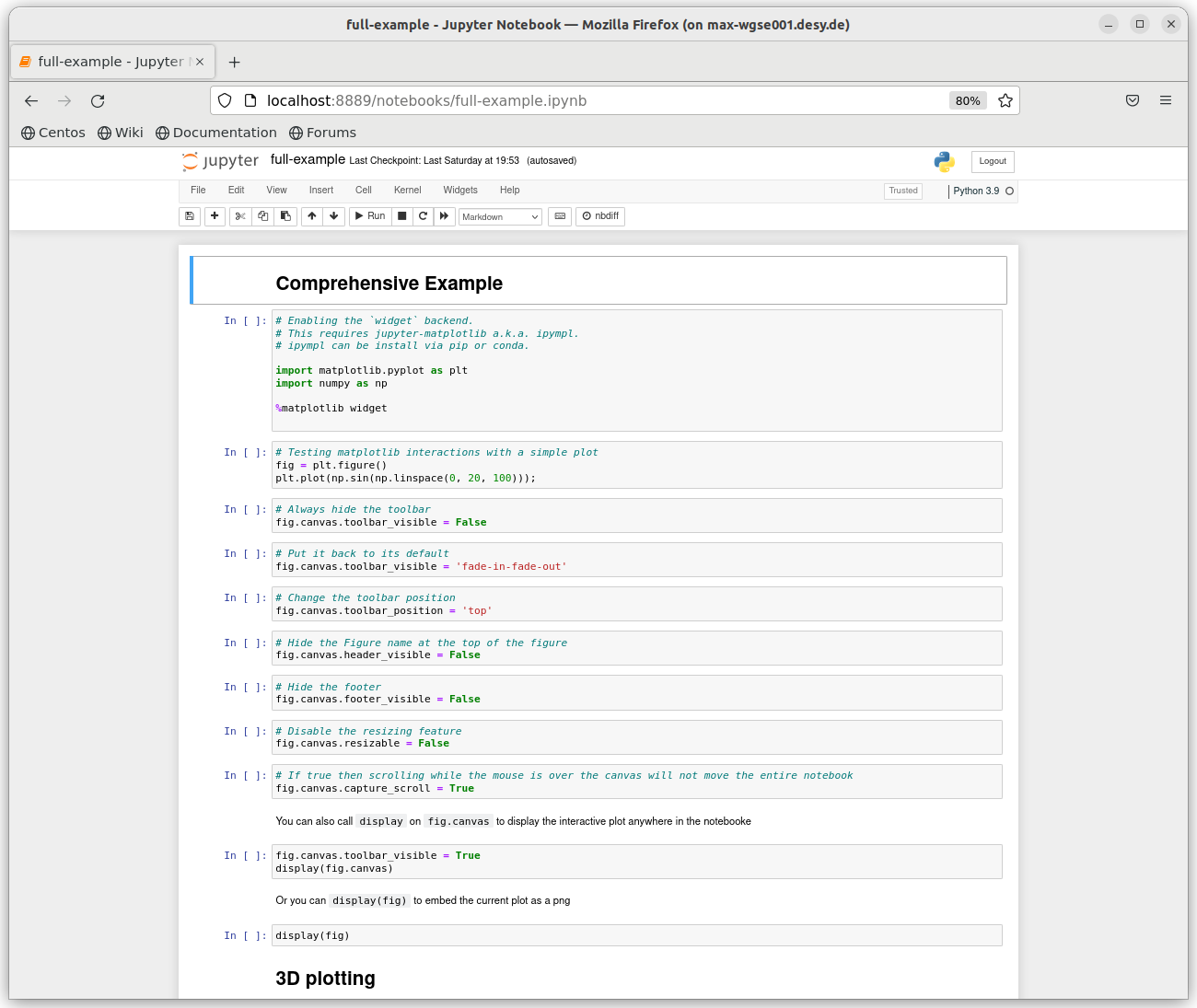Insert a cell below with plus icon
Image resolution: width=1197 pixels, height=1008 pixels.
[215, 216]
